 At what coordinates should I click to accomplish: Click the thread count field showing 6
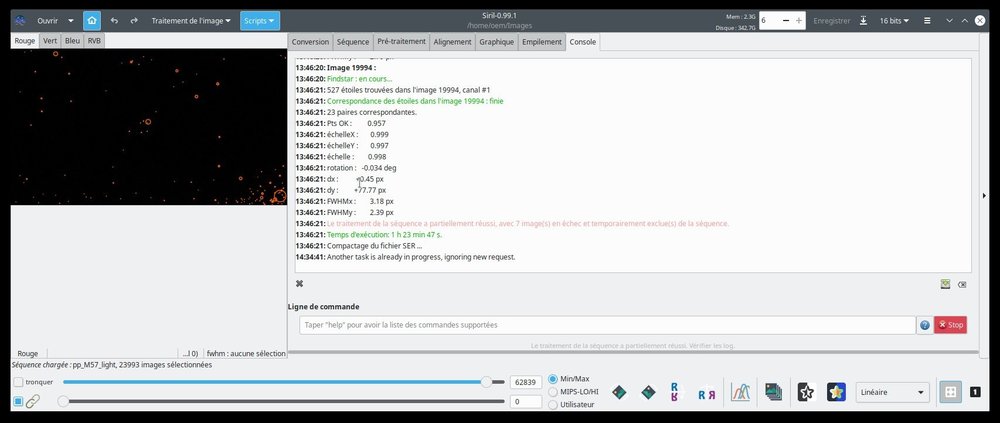(x=769, y=20)
